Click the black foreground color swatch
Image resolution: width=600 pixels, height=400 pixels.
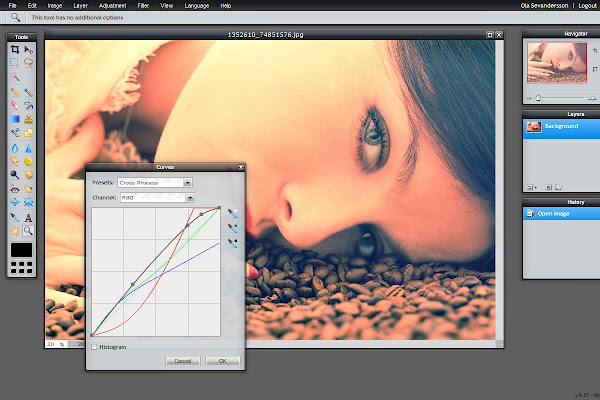(21, 250)
